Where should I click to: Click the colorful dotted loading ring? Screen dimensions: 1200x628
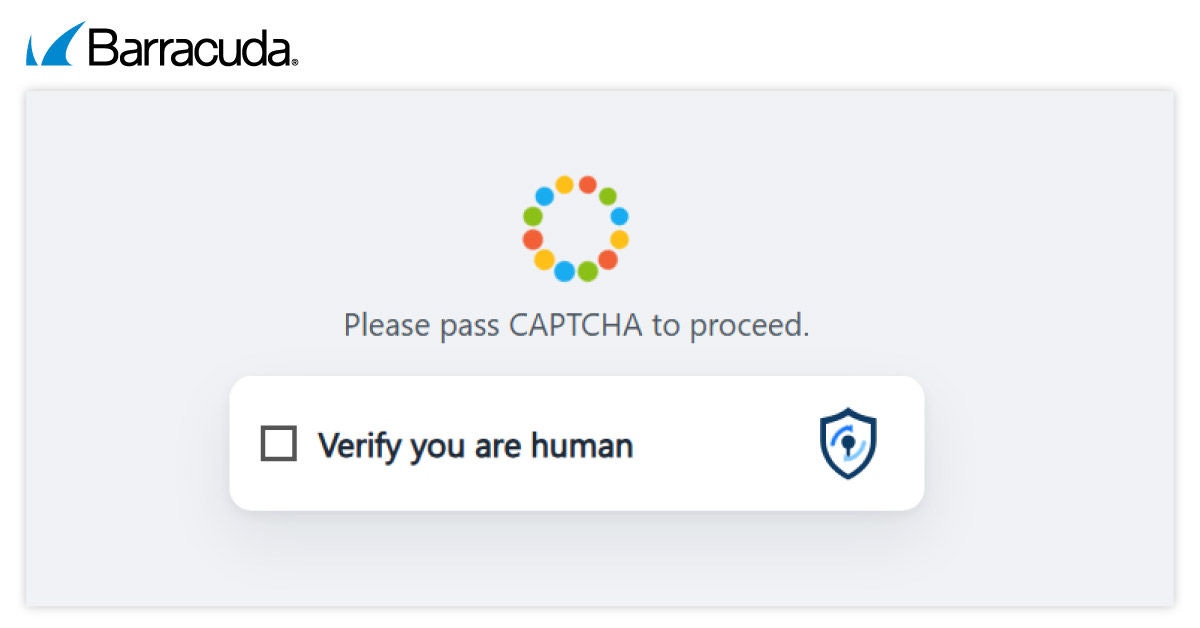coord(576,228)
